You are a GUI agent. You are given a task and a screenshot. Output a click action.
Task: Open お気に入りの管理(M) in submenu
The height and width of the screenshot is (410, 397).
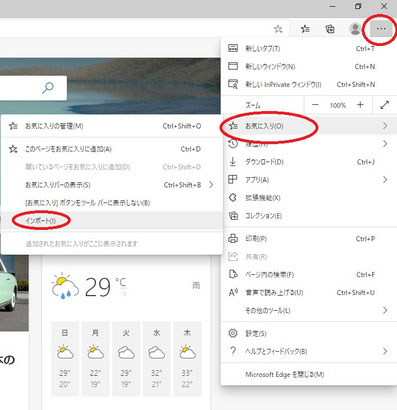[x=112, y=126]
